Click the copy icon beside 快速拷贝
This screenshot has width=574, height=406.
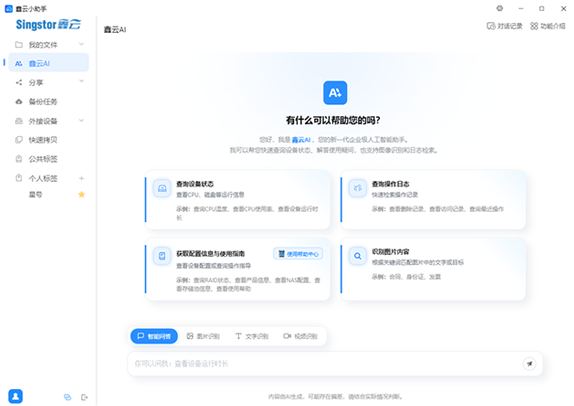point(19,140)
